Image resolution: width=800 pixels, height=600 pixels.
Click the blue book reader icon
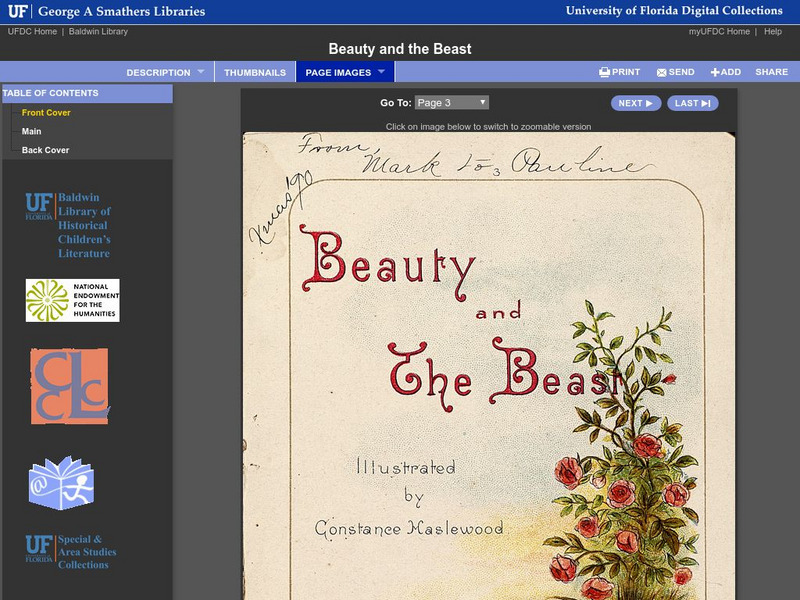61,482
